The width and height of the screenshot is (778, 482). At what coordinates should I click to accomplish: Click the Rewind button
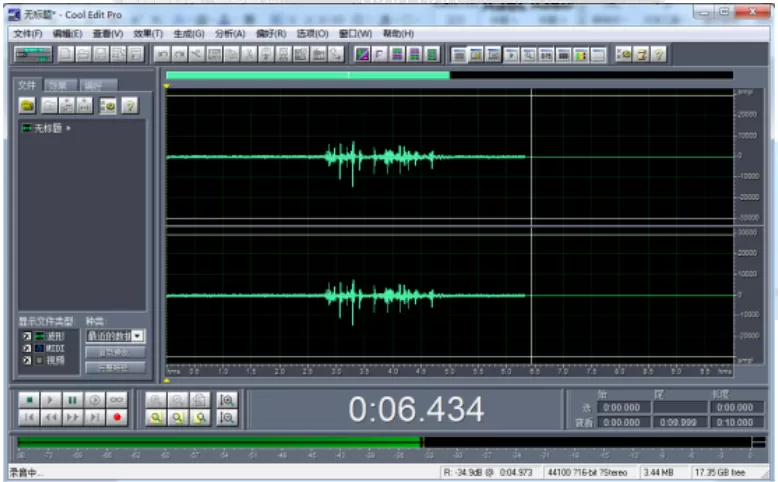click(50, 417)
